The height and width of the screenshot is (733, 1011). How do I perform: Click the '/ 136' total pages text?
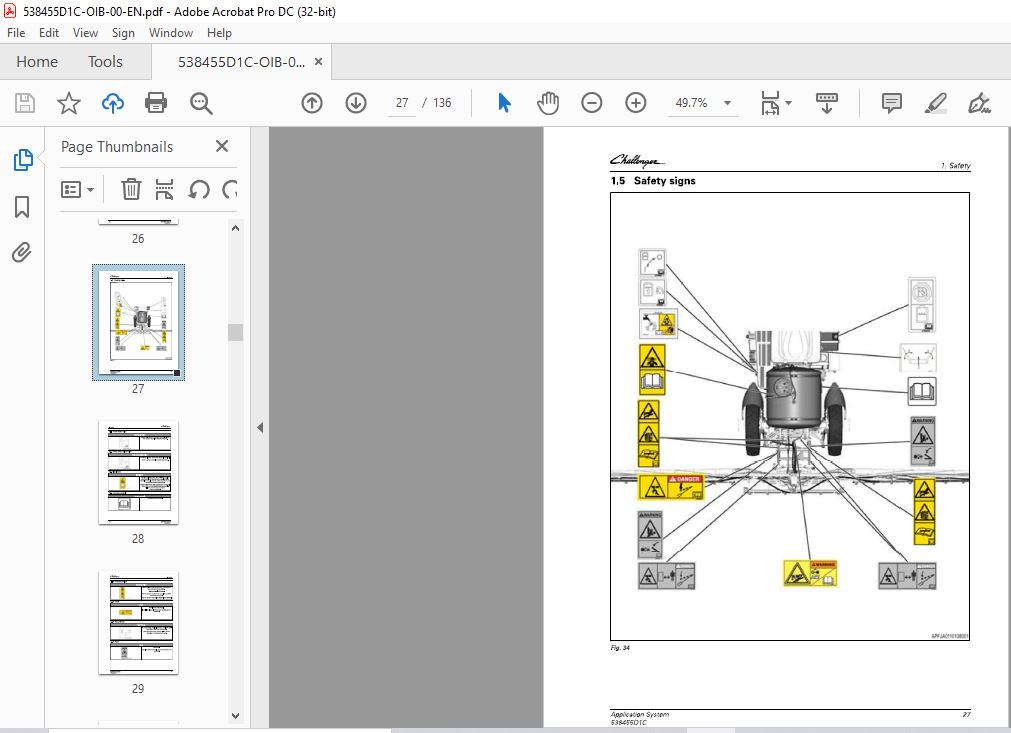pos(437,103)
